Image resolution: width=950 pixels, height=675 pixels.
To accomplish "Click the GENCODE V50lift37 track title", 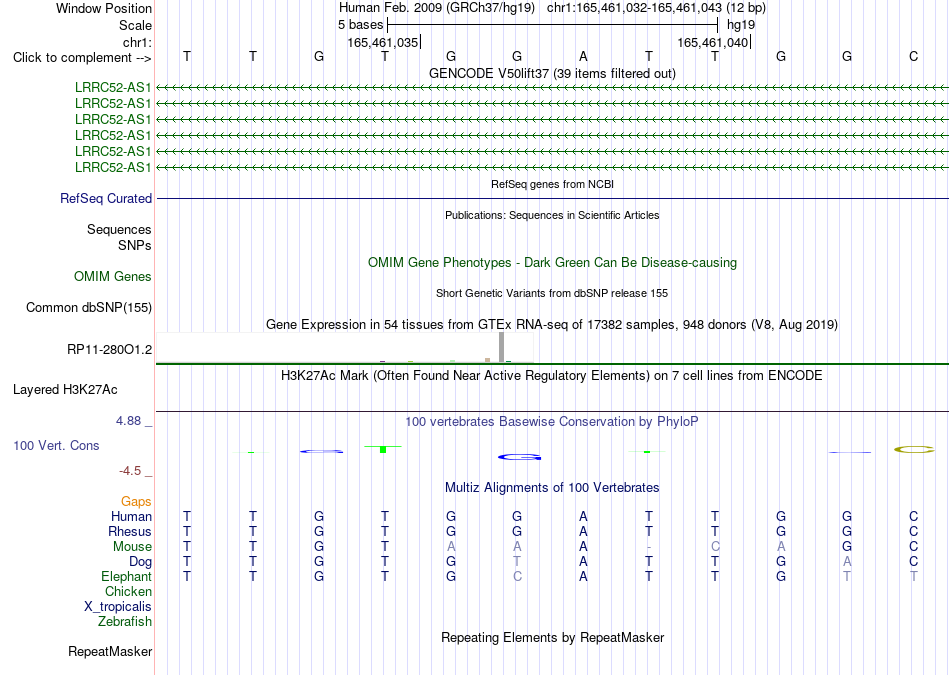I will point(552,73).
